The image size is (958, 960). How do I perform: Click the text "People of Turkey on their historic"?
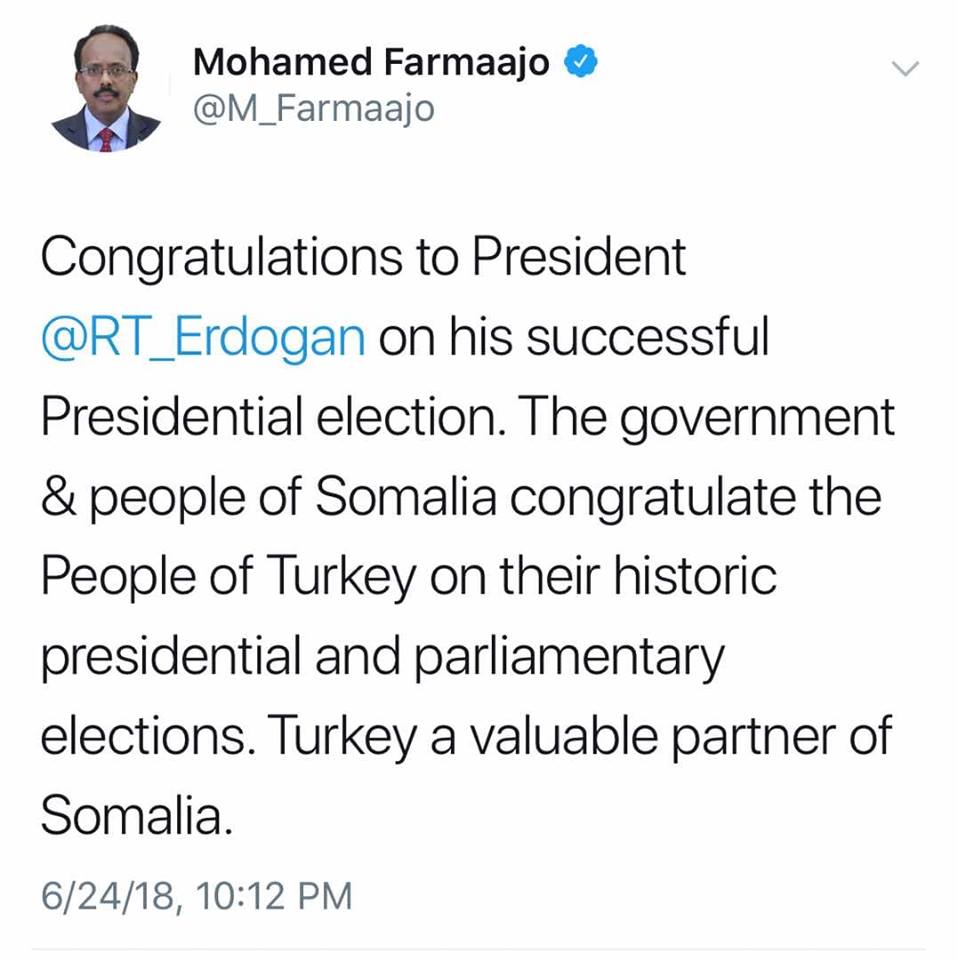408,578
